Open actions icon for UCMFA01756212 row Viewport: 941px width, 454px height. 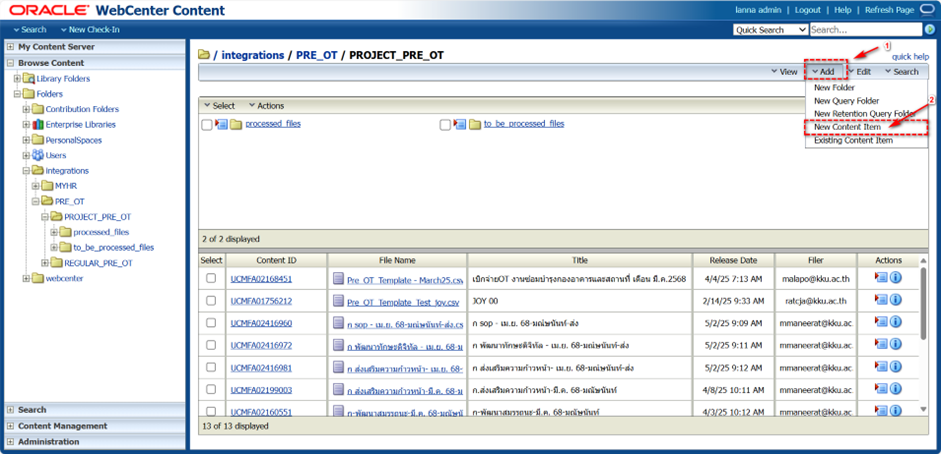881,302
